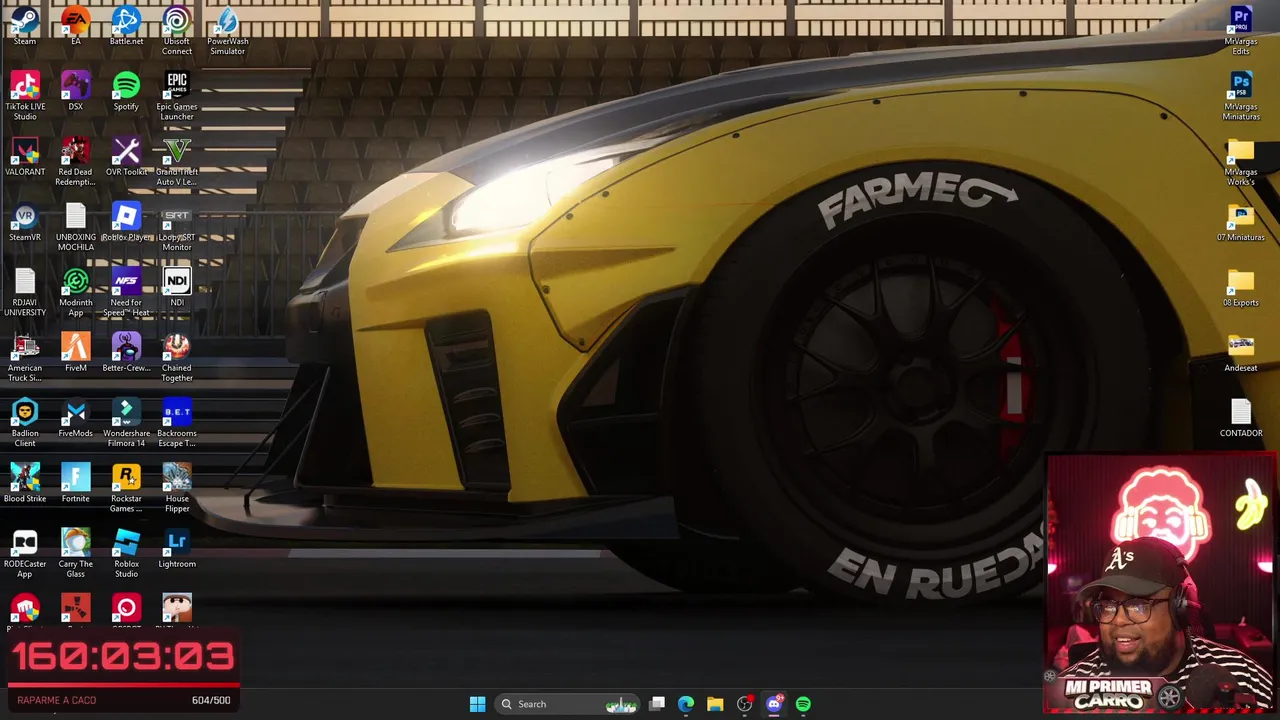Select the House Flipper icon
Image resolution: width=1280 pixels, height=720 pixels.
tap(177, 488)
